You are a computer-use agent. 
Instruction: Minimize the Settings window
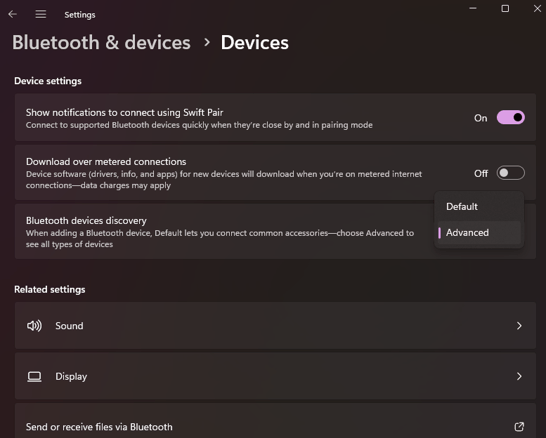pyautogui.click(x=473, y=8)
